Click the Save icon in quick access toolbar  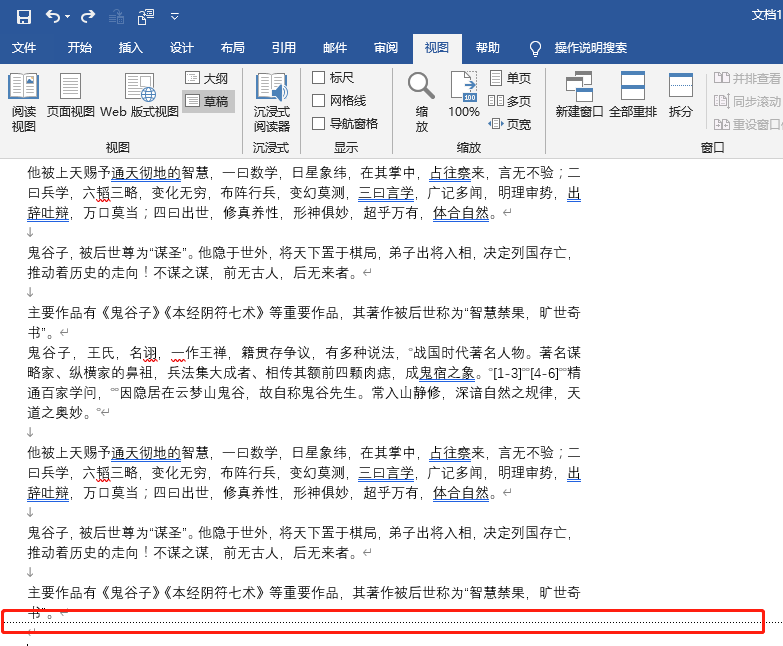tap(23, 16)
